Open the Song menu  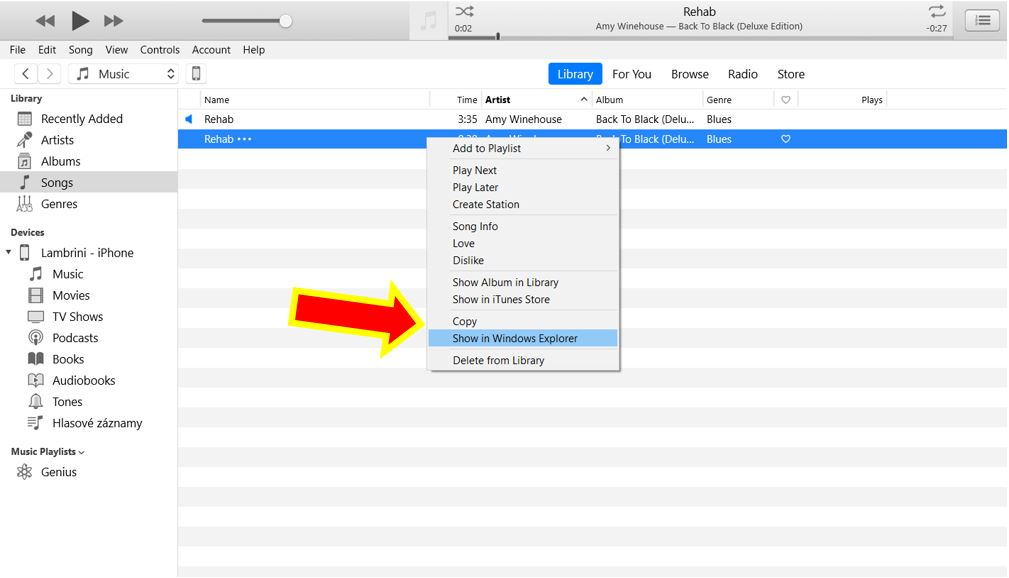point(80,50)
